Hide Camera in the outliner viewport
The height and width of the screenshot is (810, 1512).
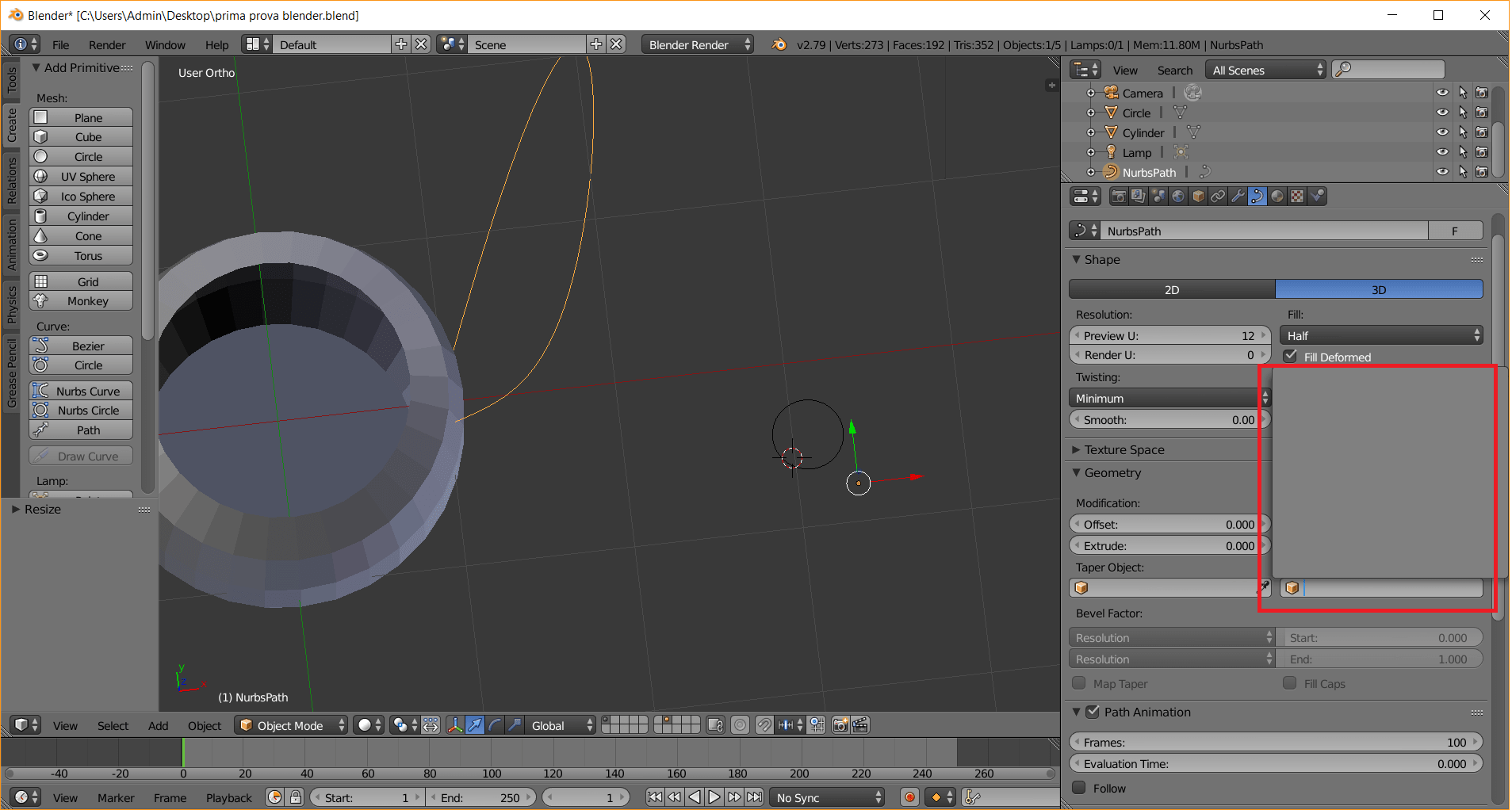click(x=1442, y=93)
